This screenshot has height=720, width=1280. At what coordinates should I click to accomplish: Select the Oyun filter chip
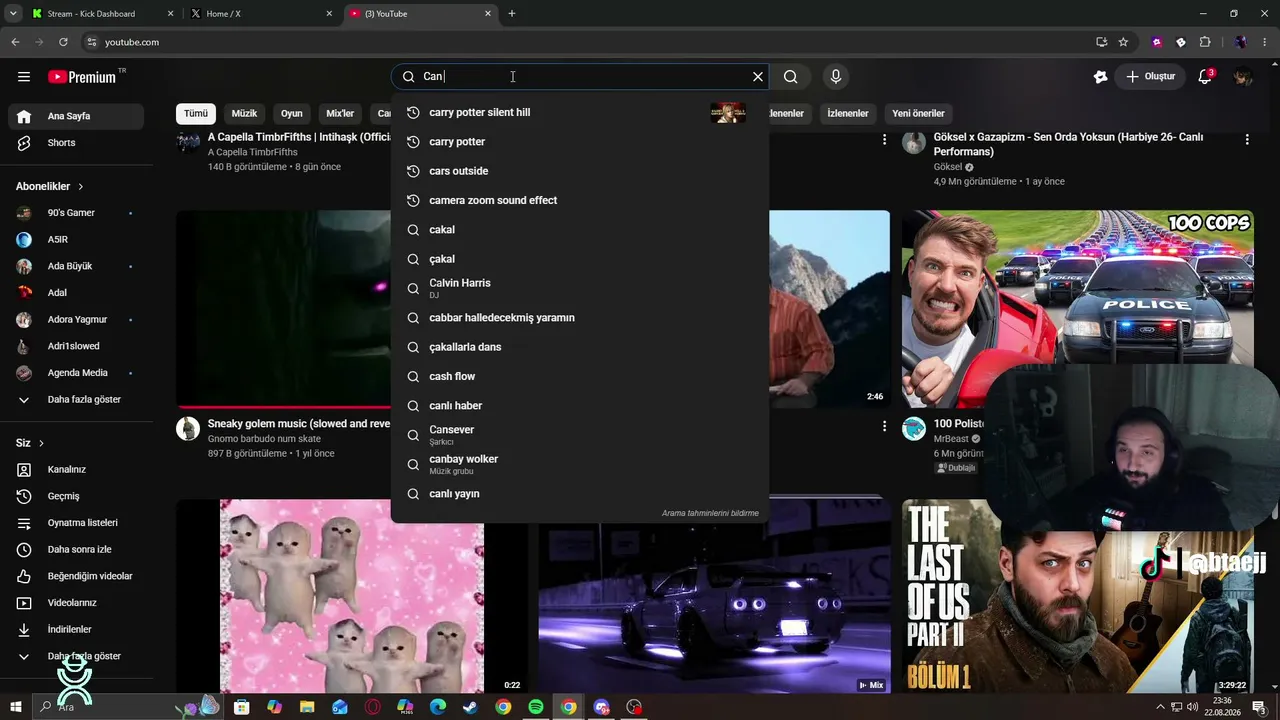(292, 114)
